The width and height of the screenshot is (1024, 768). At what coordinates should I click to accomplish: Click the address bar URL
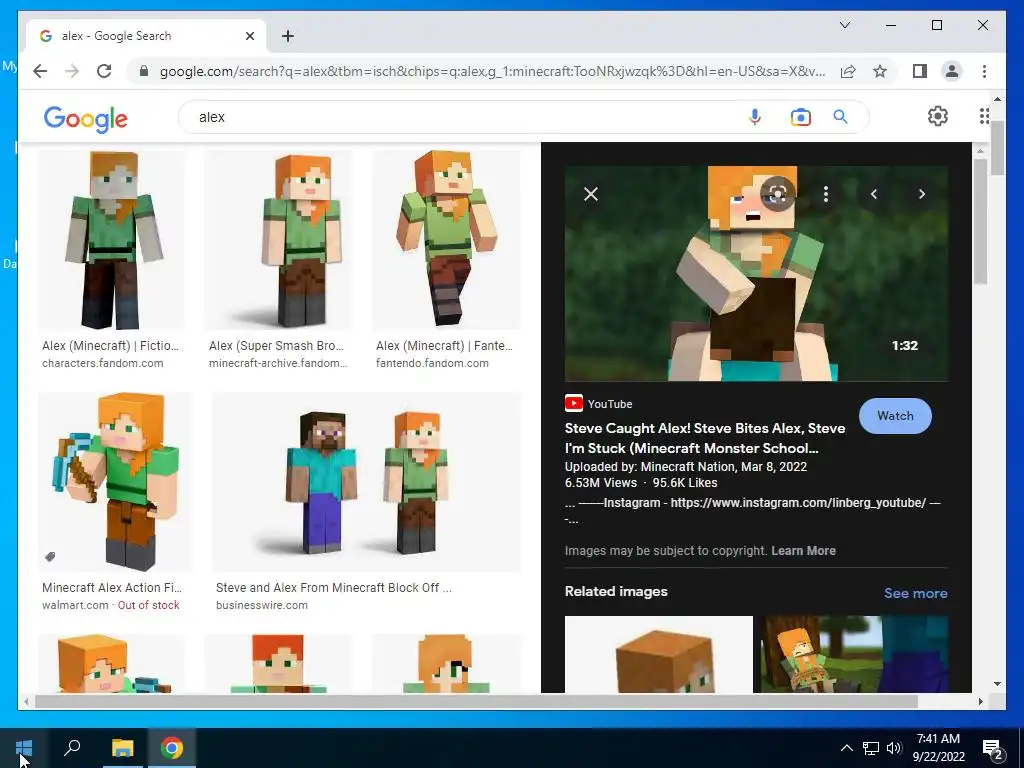point(492,71)
